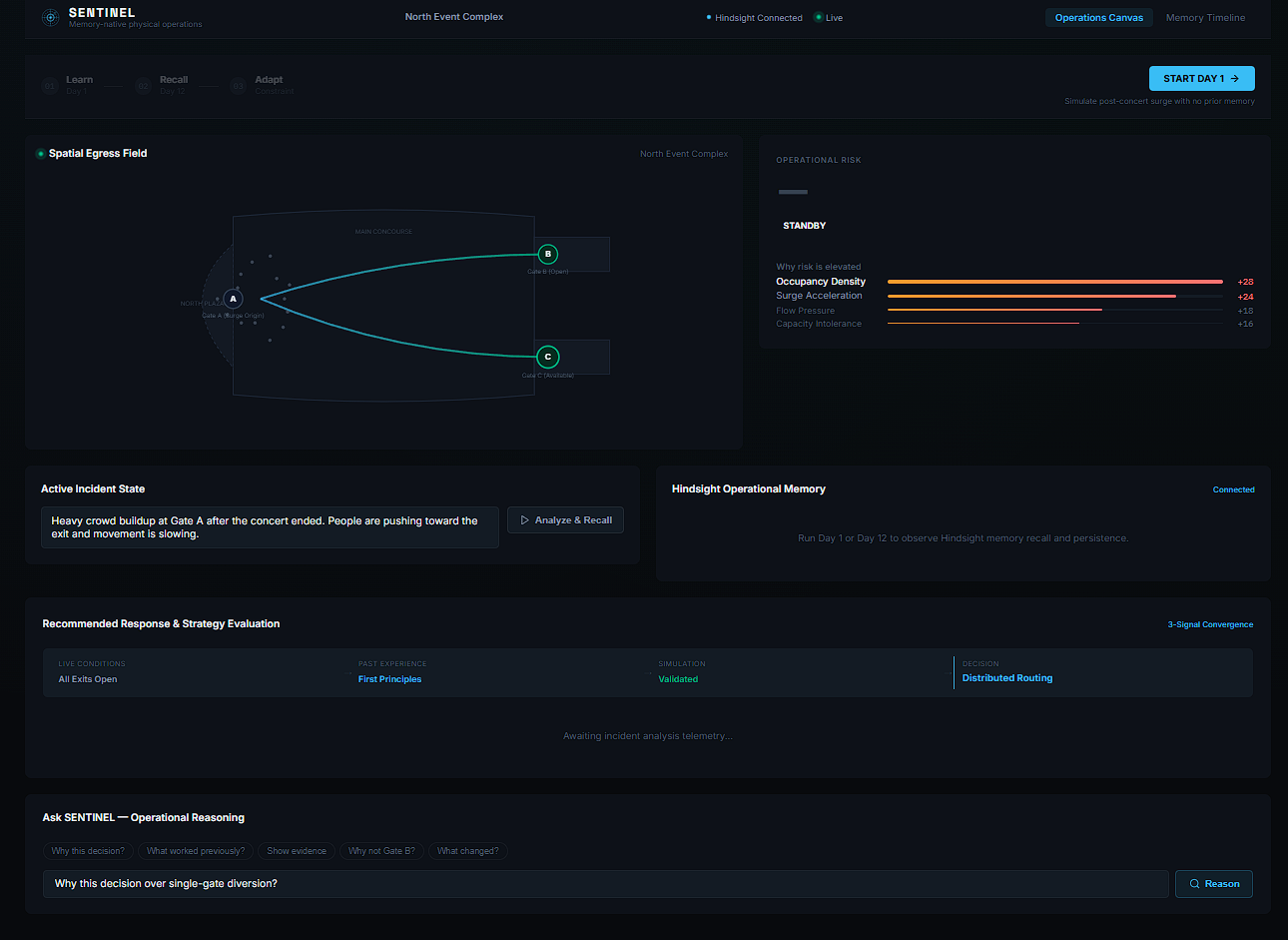The width and height of the screenshot is (1288, 940).
Task: Click the Hindsight Connected status dot
Action: (x=709, y=18)
